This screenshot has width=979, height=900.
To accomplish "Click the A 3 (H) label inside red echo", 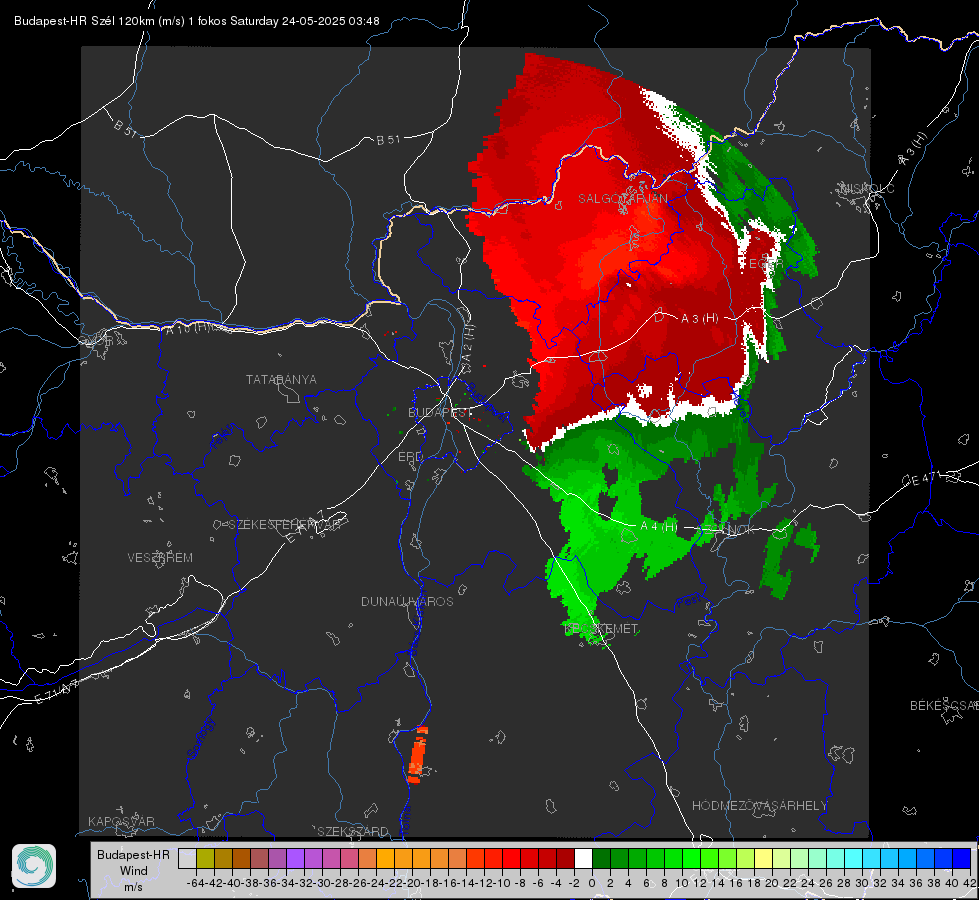I will pyautogui.click(x=699, y=319).
